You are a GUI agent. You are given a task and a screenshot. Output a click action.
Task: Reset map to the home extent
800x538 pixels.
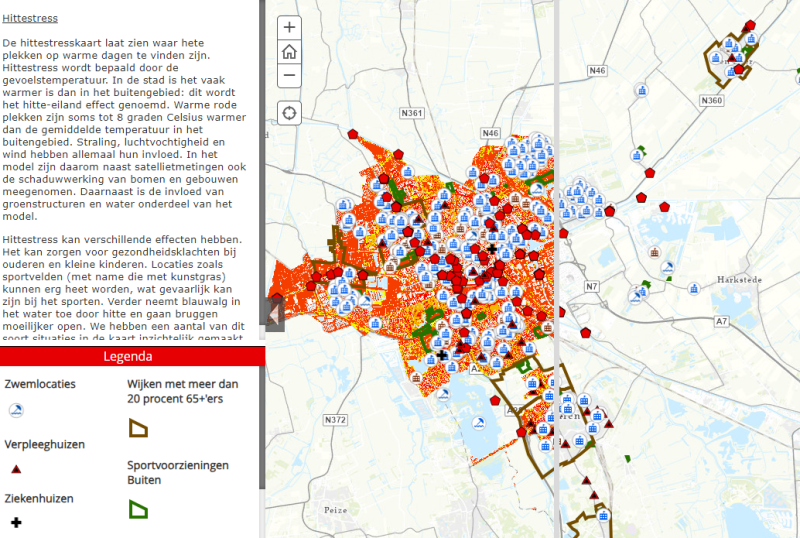coord(289,51)
